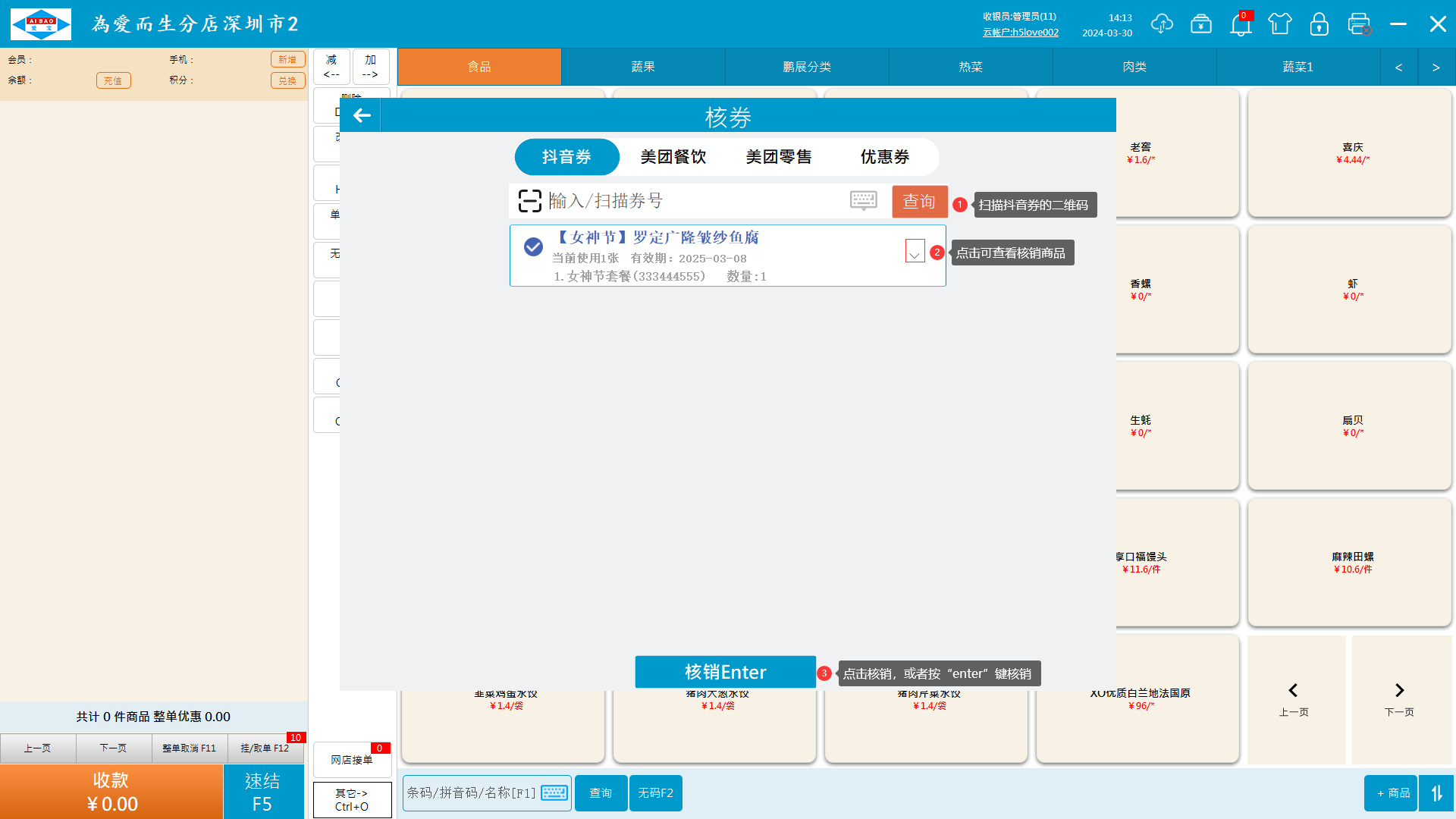The width and height of the screenshot is (1456, 819).
Task: Select the 食品 category tab
Action: click(479, 67)
